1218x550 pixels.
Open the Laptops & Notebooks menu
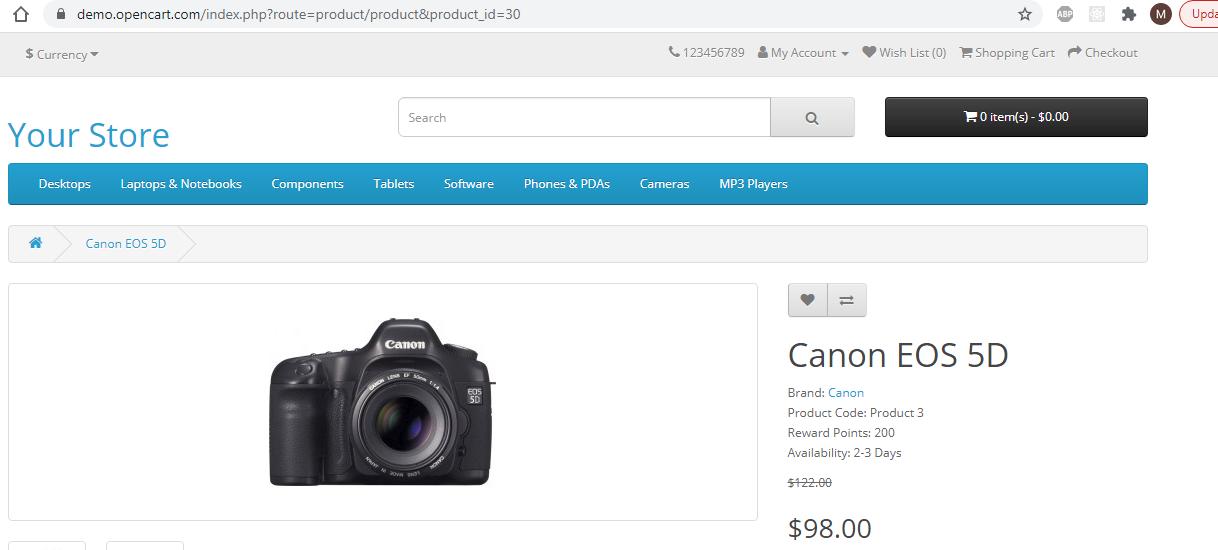click(x=181, y=184)
